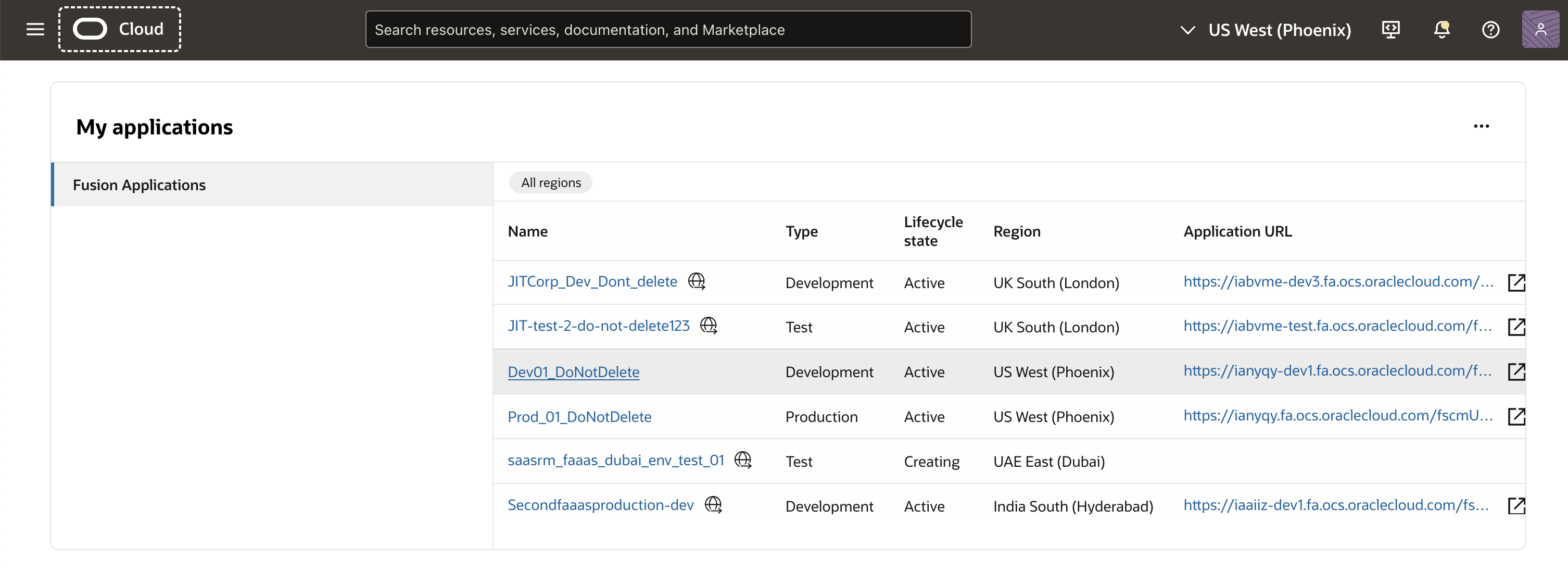Open the My applications three-dot menu

click(1481, 126)
